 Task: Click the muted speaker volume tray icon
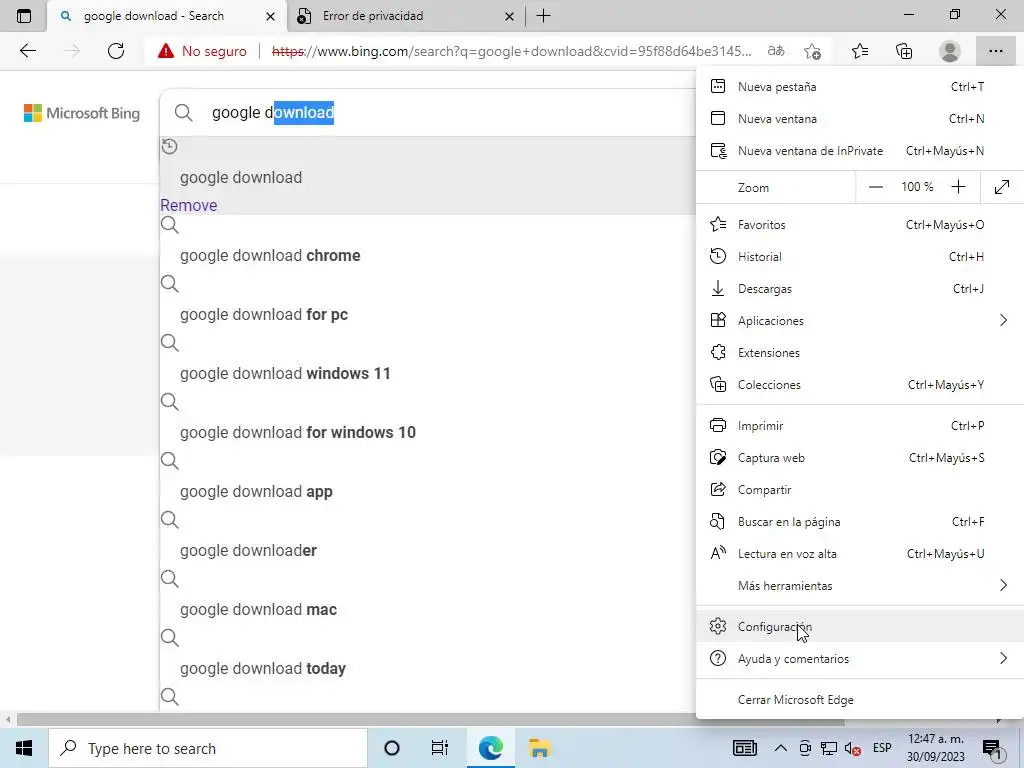pyautogui.click(x=852, y=748)
